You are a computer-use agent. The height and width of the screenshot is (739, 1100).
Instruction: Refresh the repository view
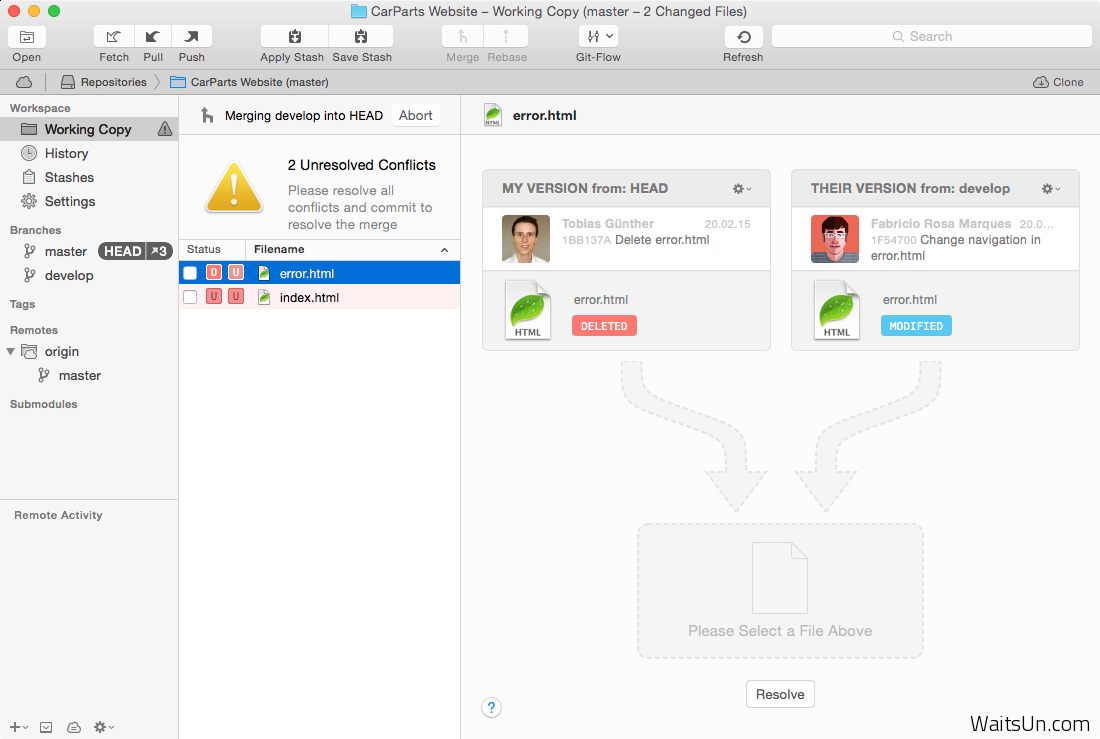coord(743,37)
